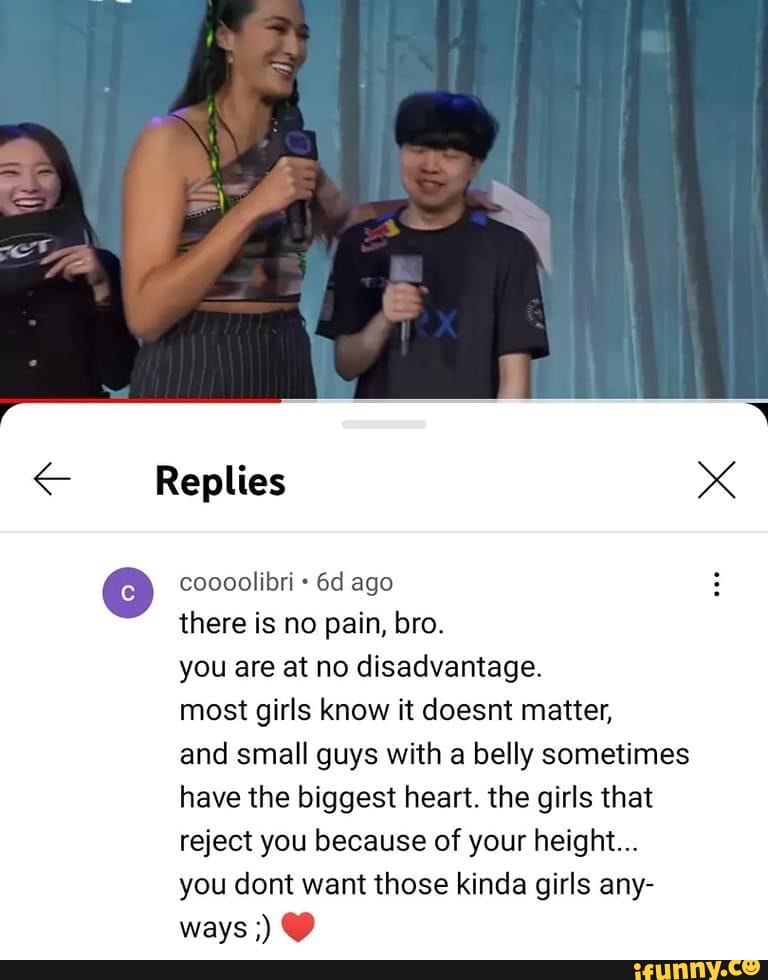Close the Replies panel with X
Image resolution: width=768 pixels, height=980 pixels.
(716, 479)
